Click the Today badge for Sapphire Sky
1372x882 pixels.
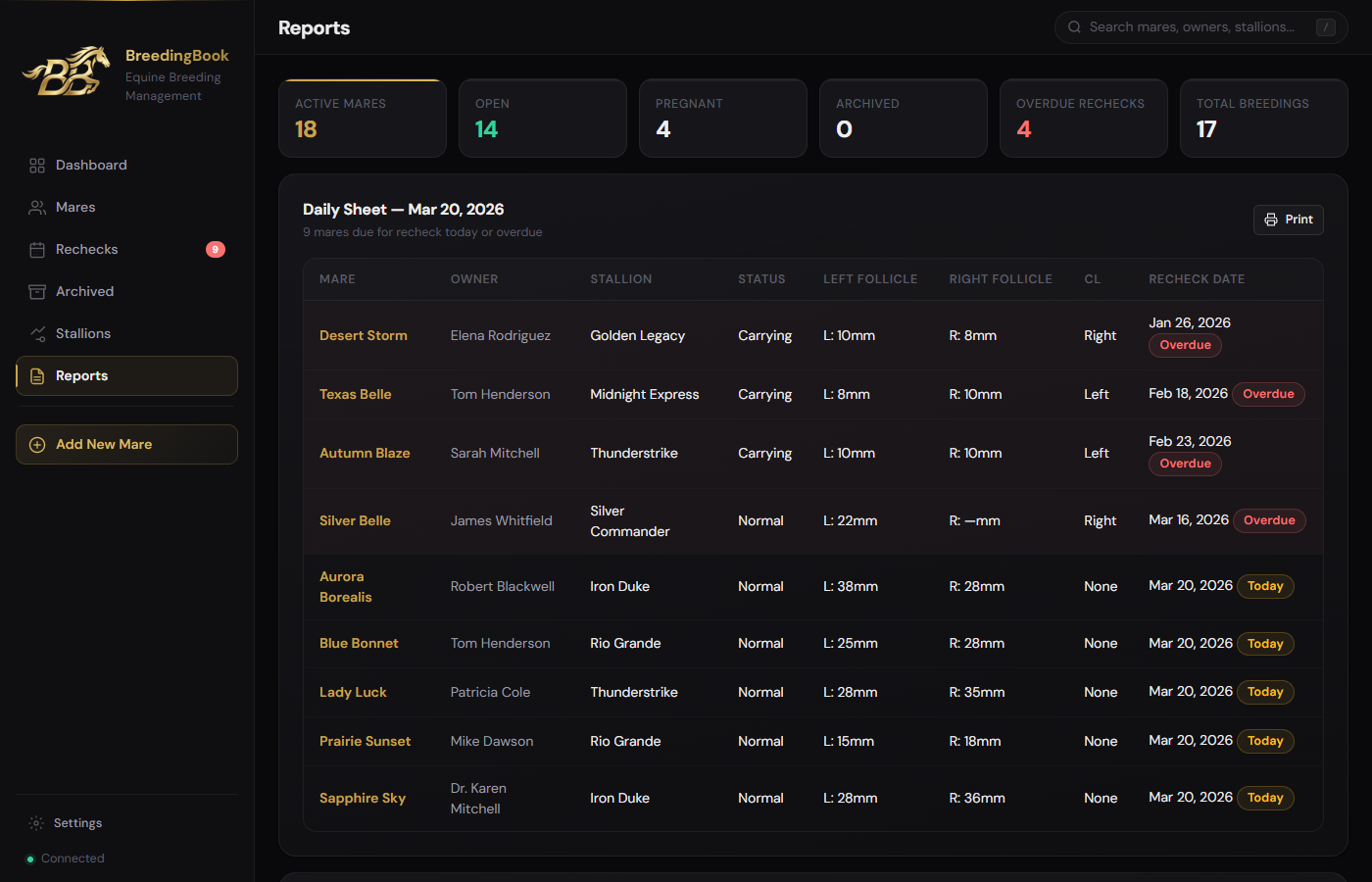click(x=1265, y=798)
